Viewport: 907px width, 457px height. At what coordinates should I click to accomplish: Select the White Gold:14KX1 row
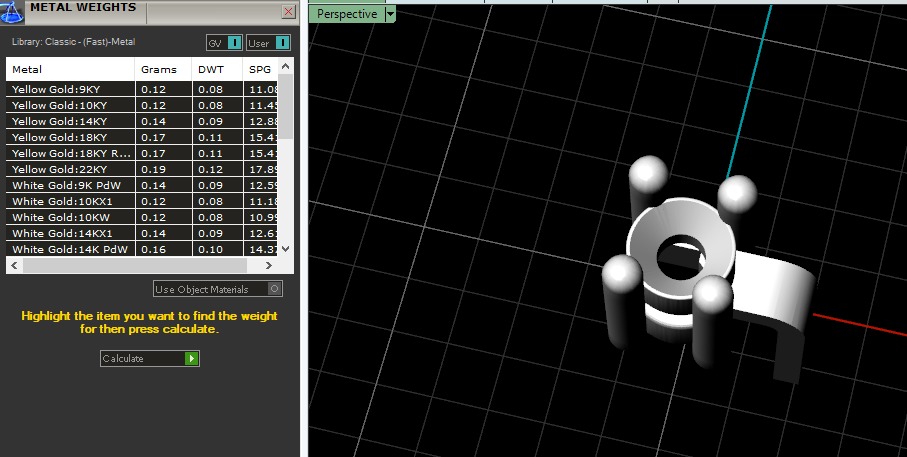(x=142, y=233)
